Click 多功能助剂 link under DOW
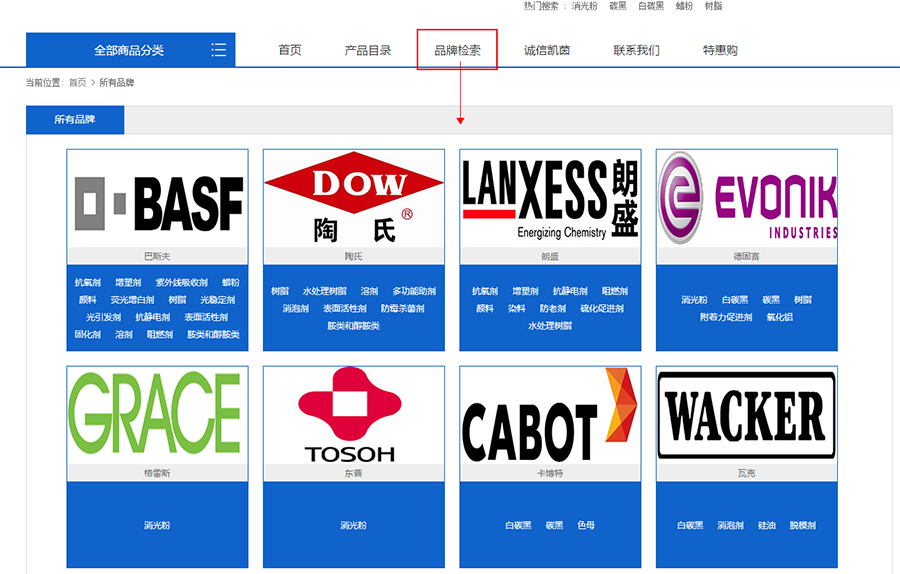The height and width of the screenshot is (574, 900). click(414, 292)
